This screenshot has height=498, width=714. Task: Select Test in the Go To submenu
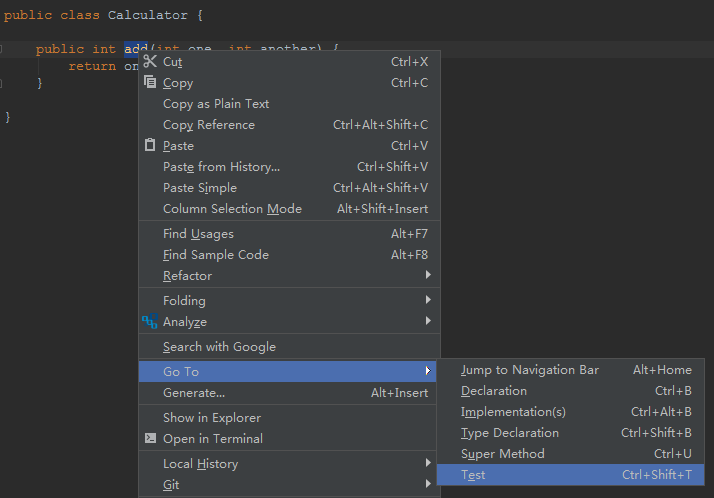tap(571, 475)
